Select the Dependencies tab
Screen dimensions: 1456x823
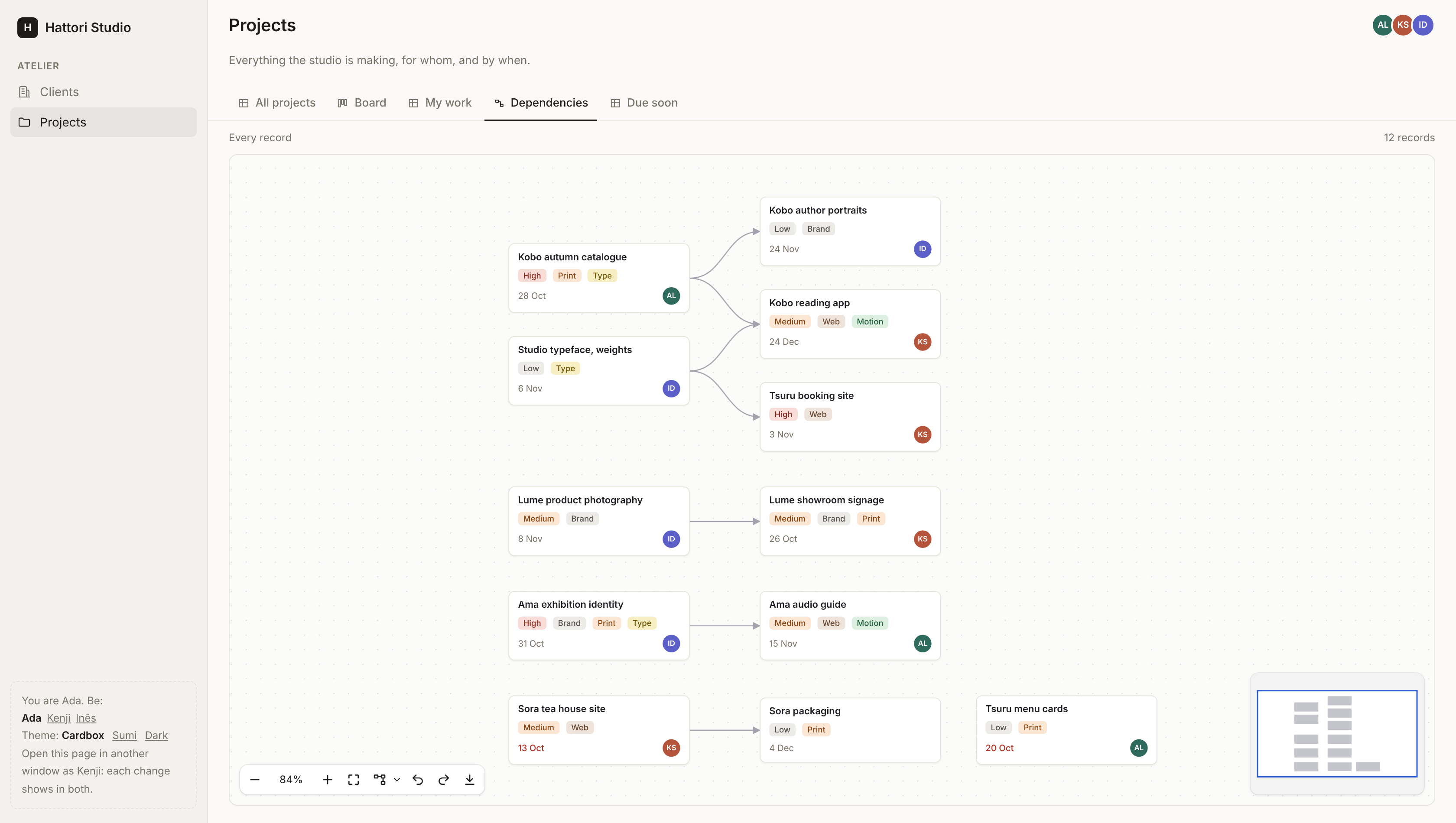540,102
